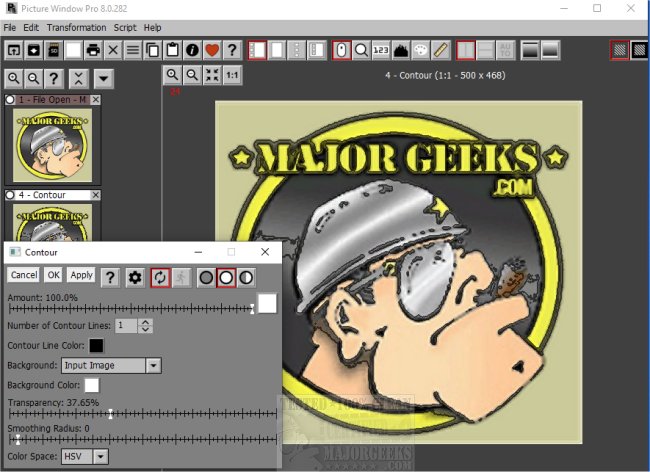This screenshot has height=472, width=650.
Task: Toggle layout with thumbnails at left
Action: click(x=257, y=51)
